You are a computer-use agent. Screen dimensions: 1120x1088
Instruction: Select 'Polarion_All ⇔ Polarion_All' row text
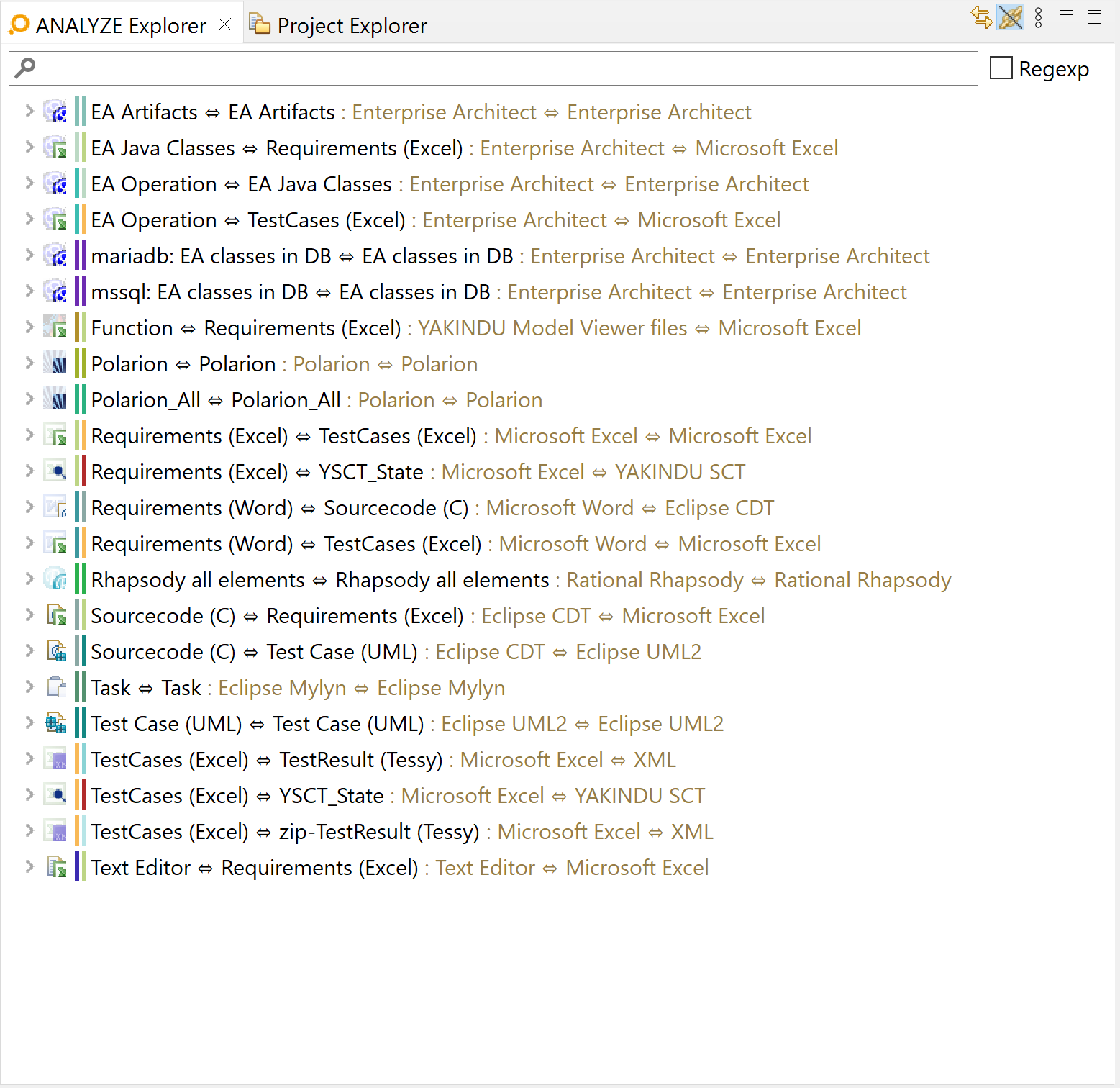[x=216, y=400]
